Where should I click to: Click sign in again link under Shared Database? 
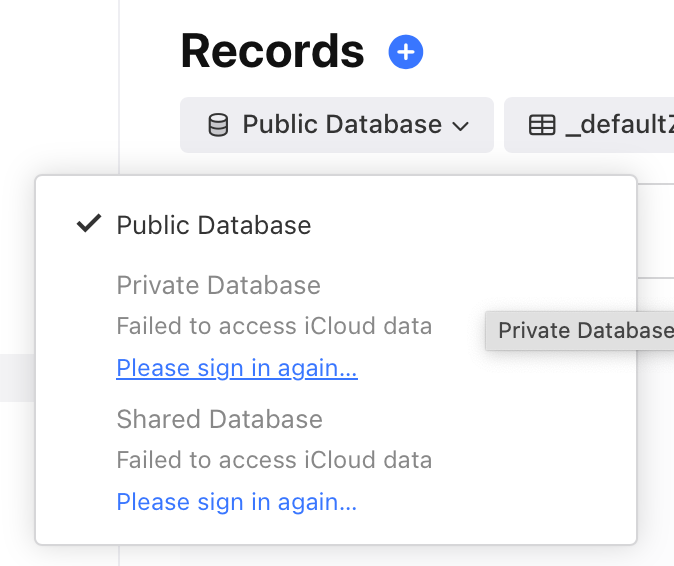237,502
